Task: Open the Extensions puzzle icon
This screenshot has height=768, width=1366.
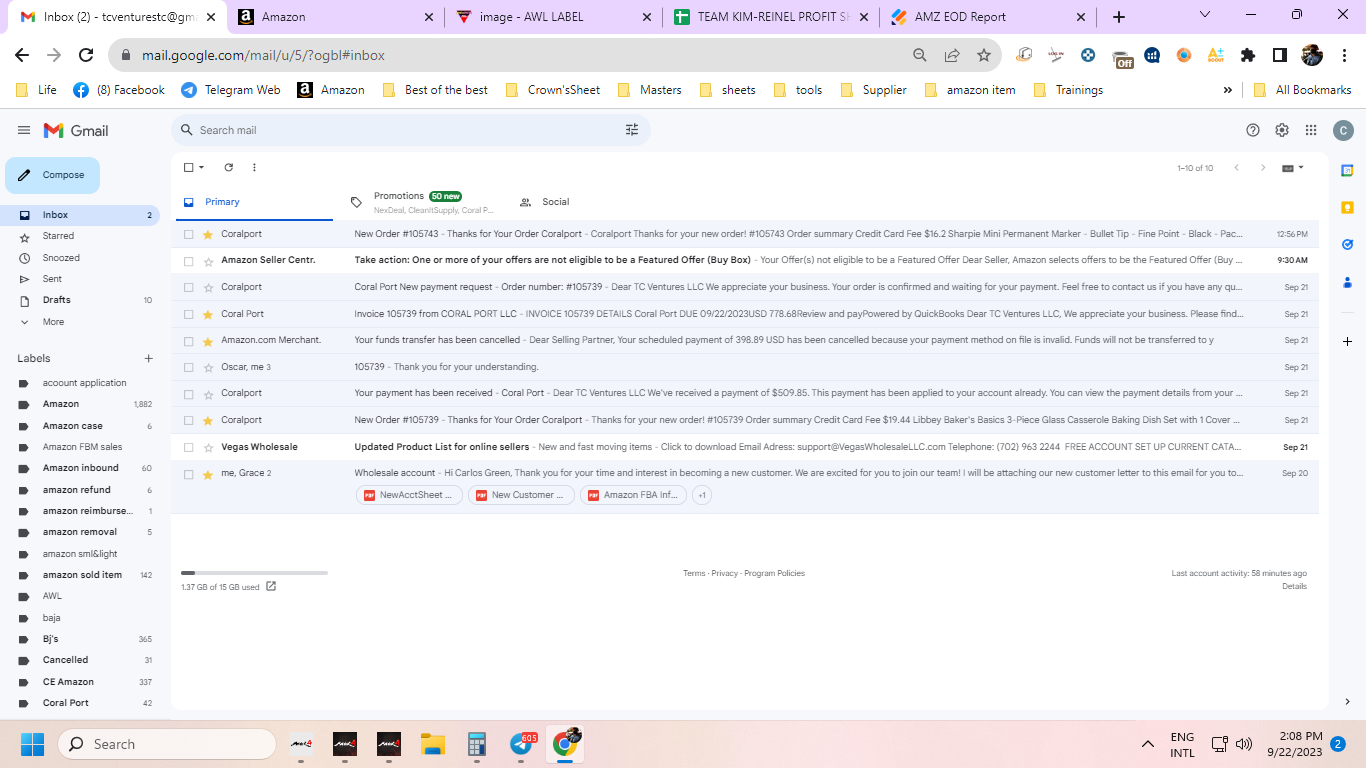Action: [x=1247, y=55]
